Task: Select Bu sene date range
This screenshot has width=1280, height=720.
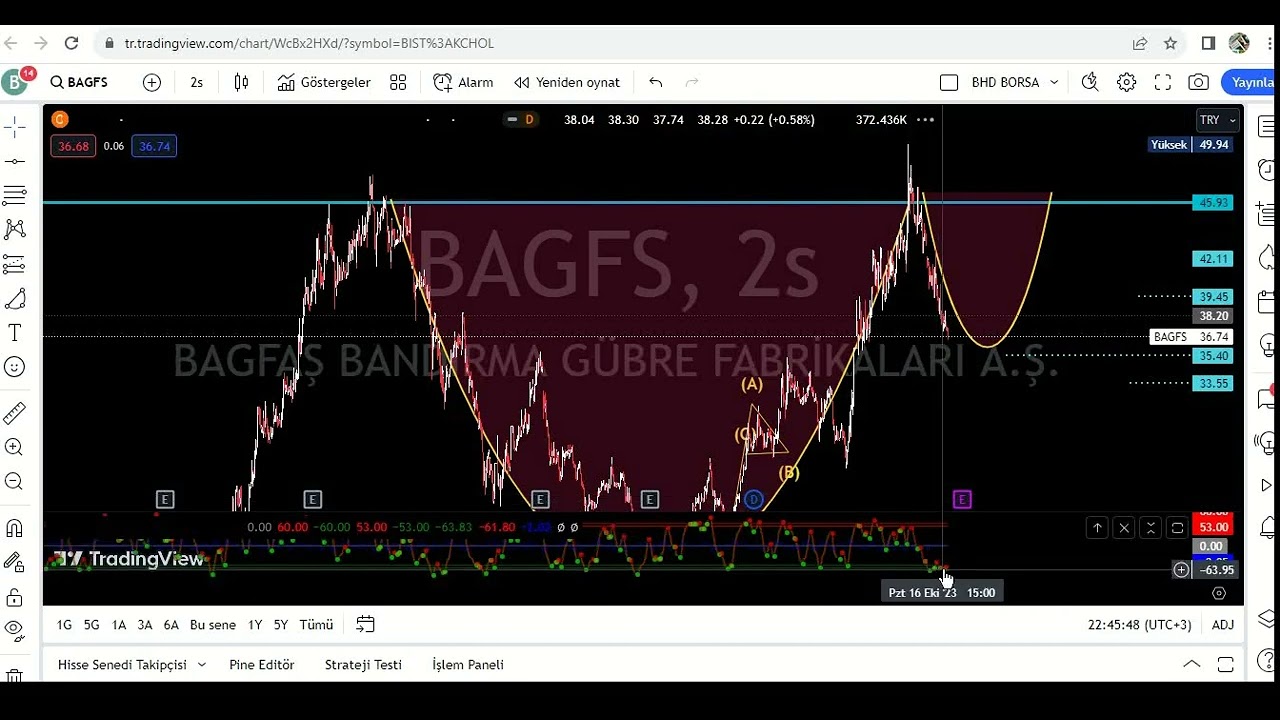Action: [x=213, y=624]
